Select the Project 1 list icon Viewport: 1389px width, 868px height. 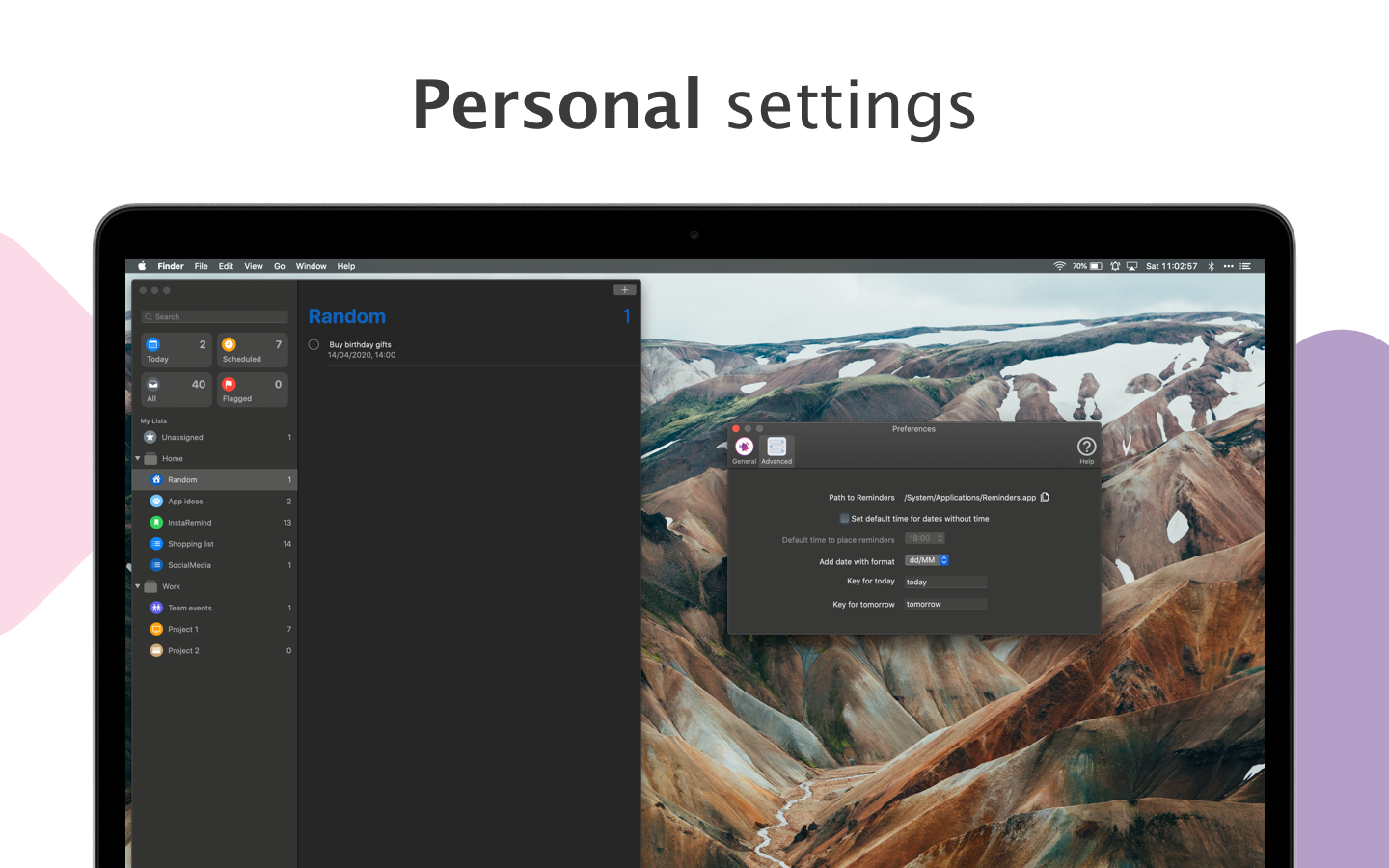click(156, 629)
